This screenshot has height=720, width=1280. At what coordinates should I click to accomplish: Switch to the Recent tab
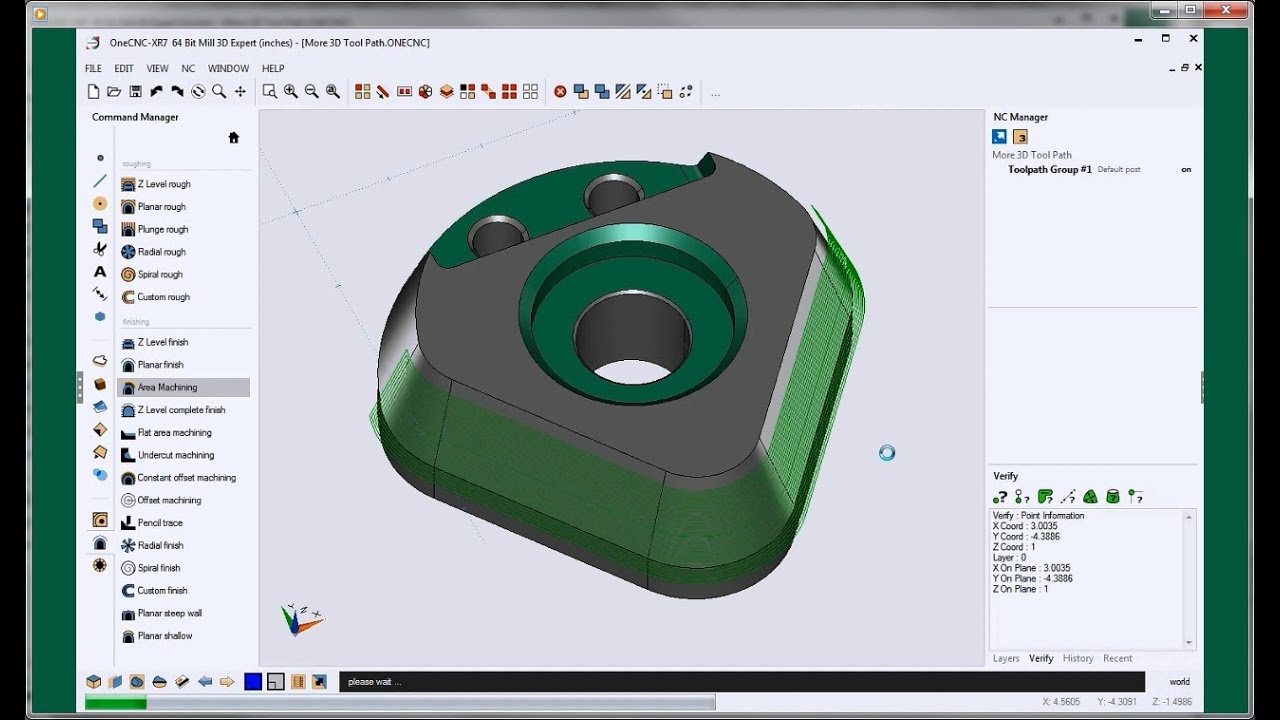(1118, 658)
